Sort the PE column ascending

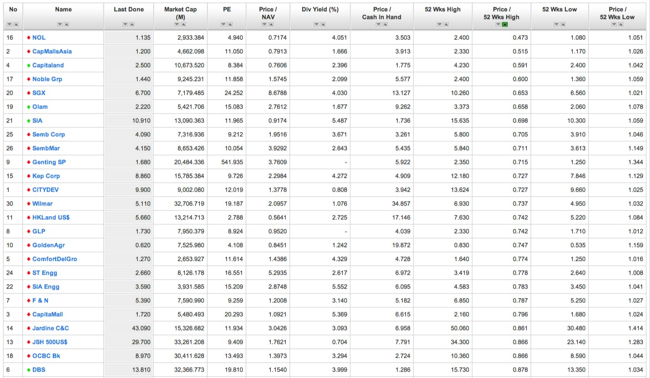point(230,25)
